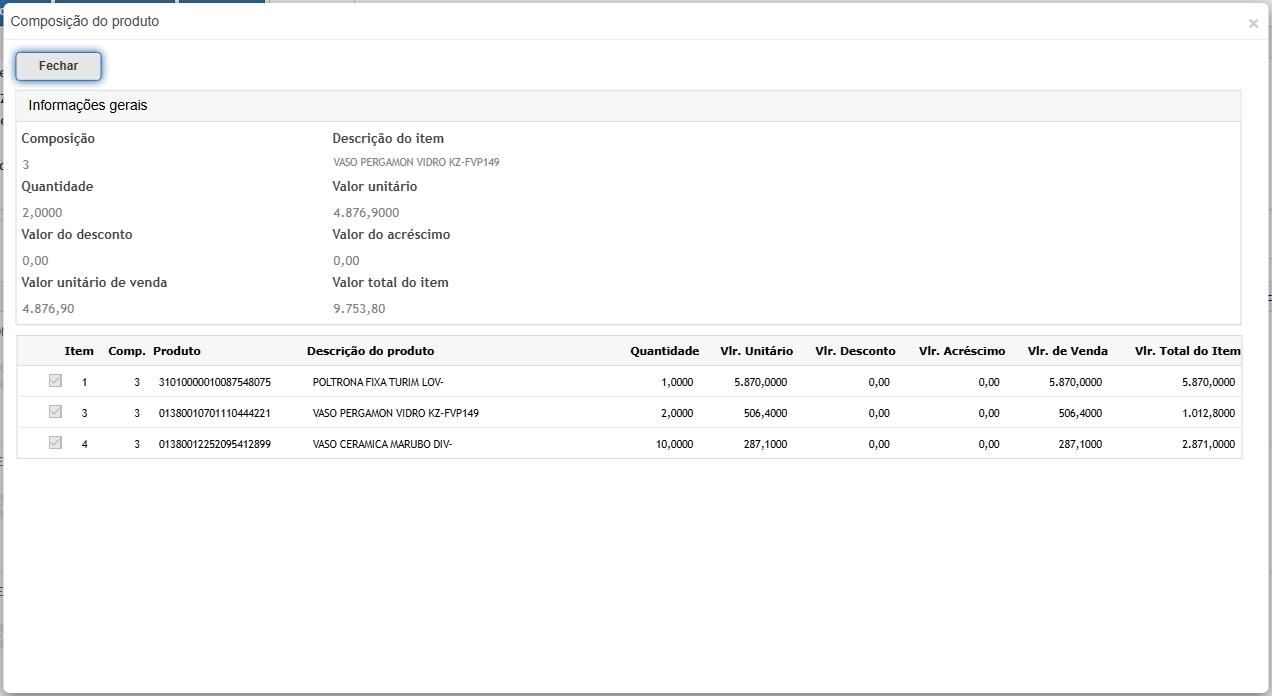
Task: Toggle checkbox for VASO CERAMICA MARUBO row
Action: pos(55,443)
